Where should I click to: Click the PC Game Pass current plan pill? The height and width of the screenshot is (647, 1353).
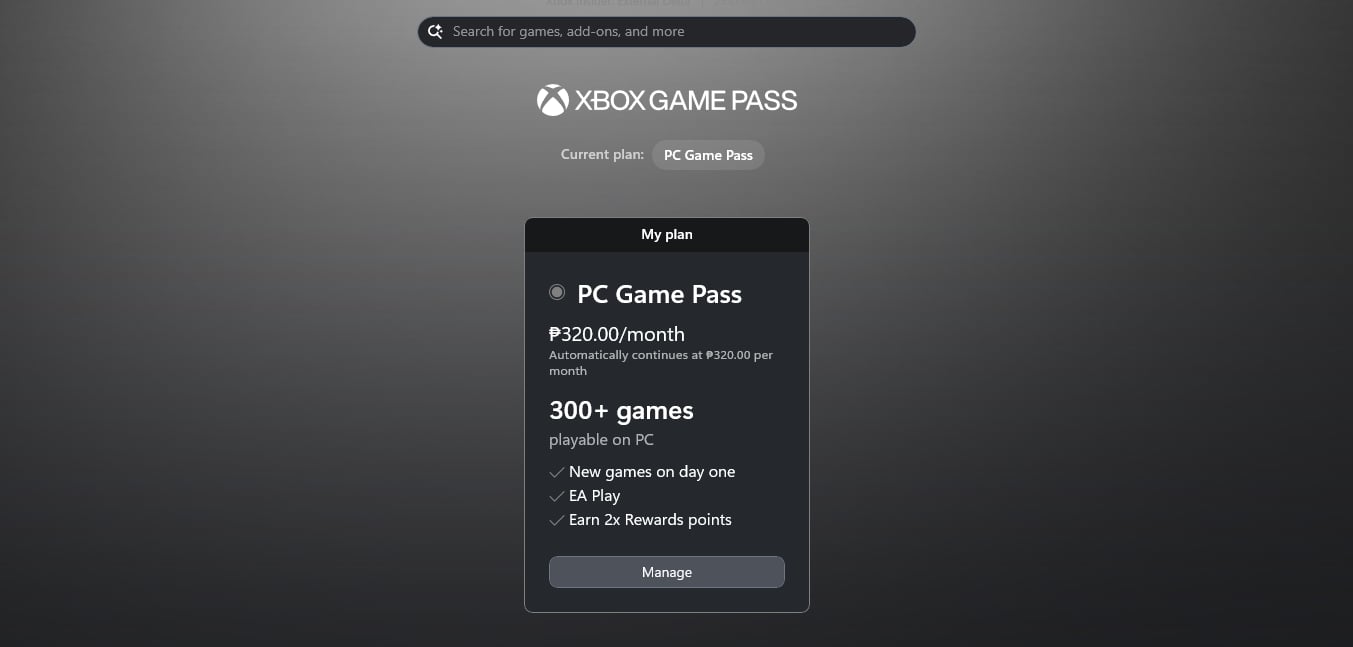coord(708,155)
